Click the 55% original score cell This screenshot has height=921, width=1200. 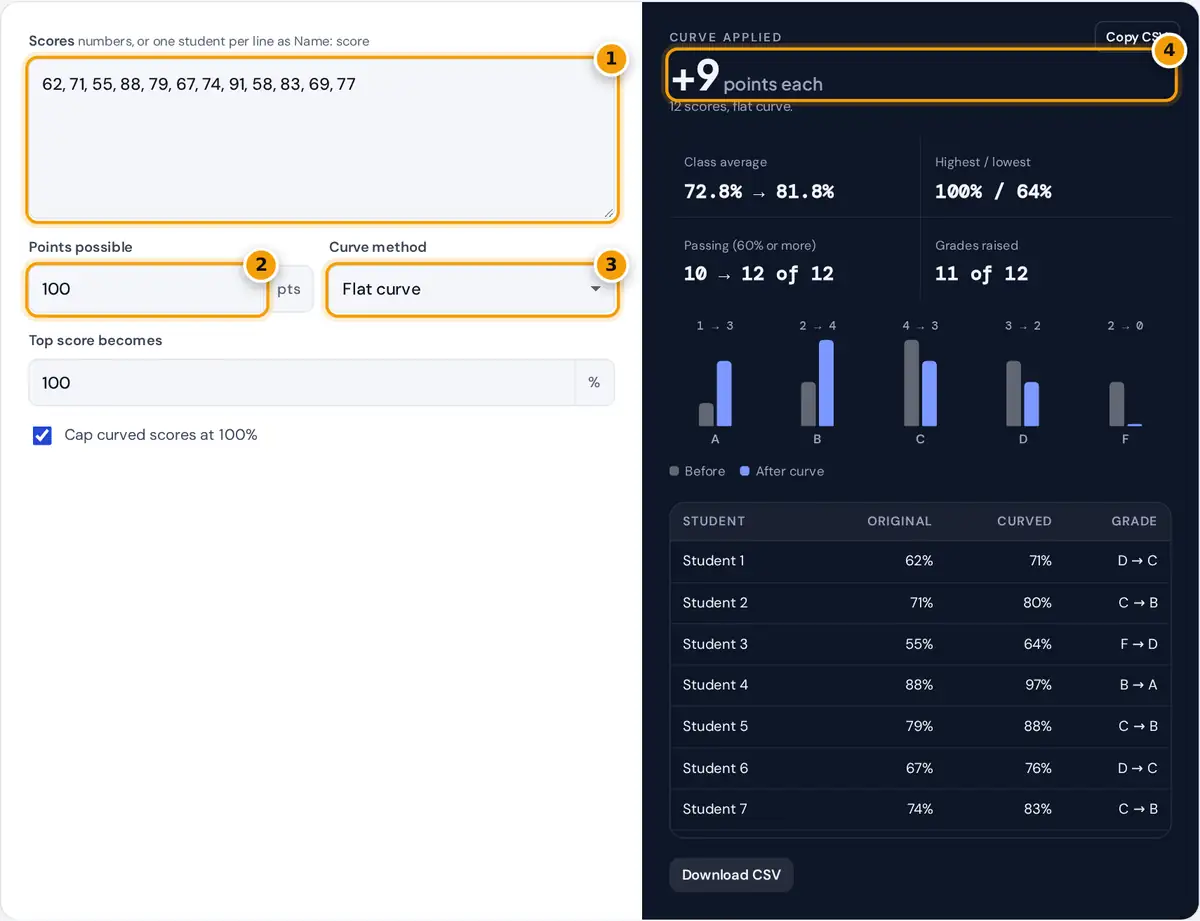pos(919,644)
